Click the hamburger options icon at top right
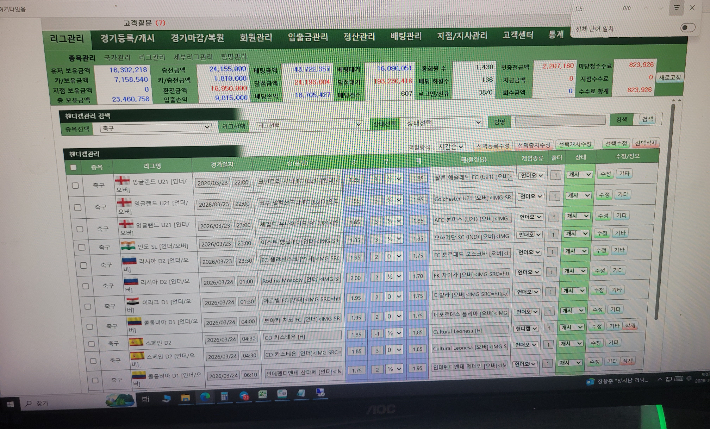The width and height of the screenshot is (710, 429). tap(676, 8)
